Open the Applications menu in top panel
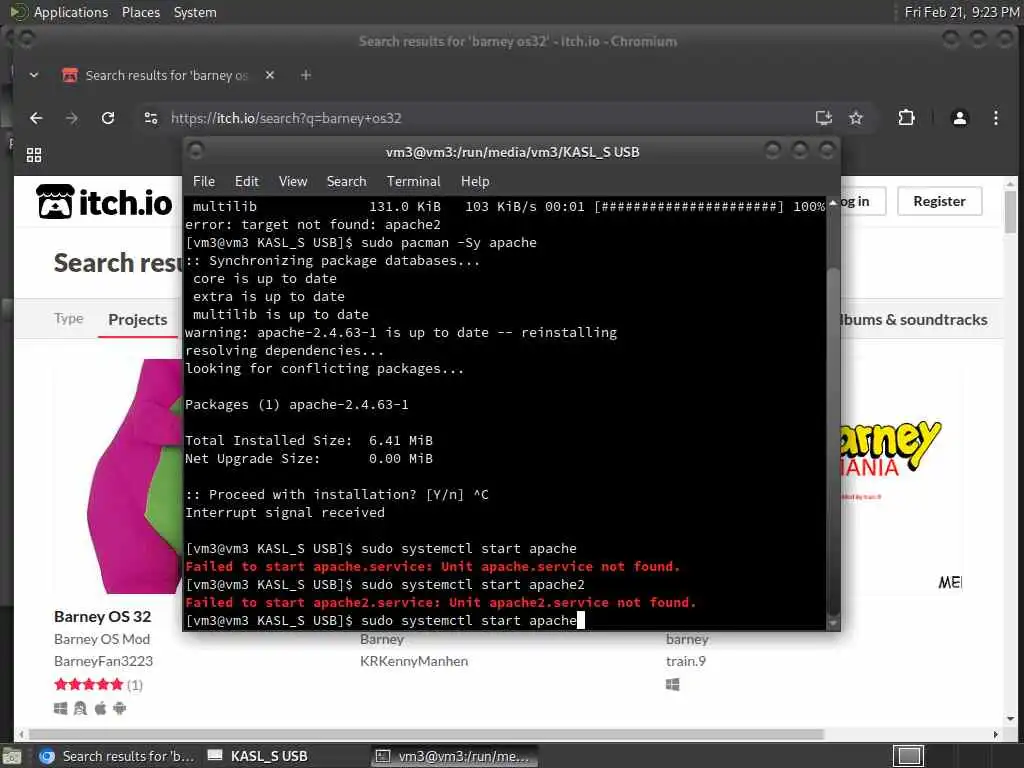The width and height of the screenshot is (1024, 768). (x=71, y=12)
